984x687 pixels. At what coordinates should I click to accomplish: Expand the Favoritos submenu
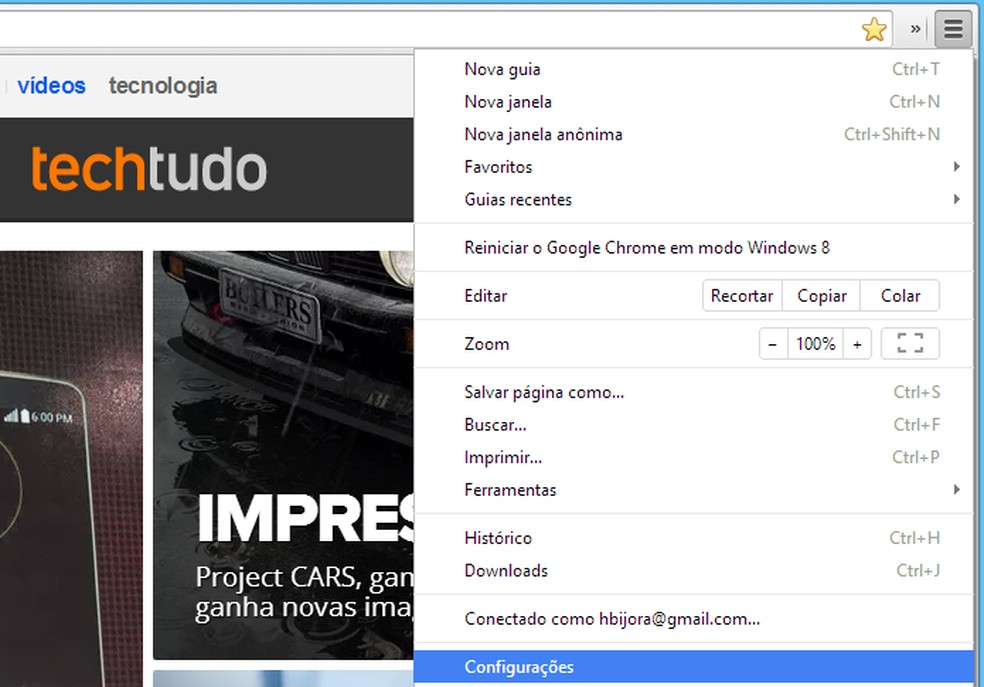[700, 167]
